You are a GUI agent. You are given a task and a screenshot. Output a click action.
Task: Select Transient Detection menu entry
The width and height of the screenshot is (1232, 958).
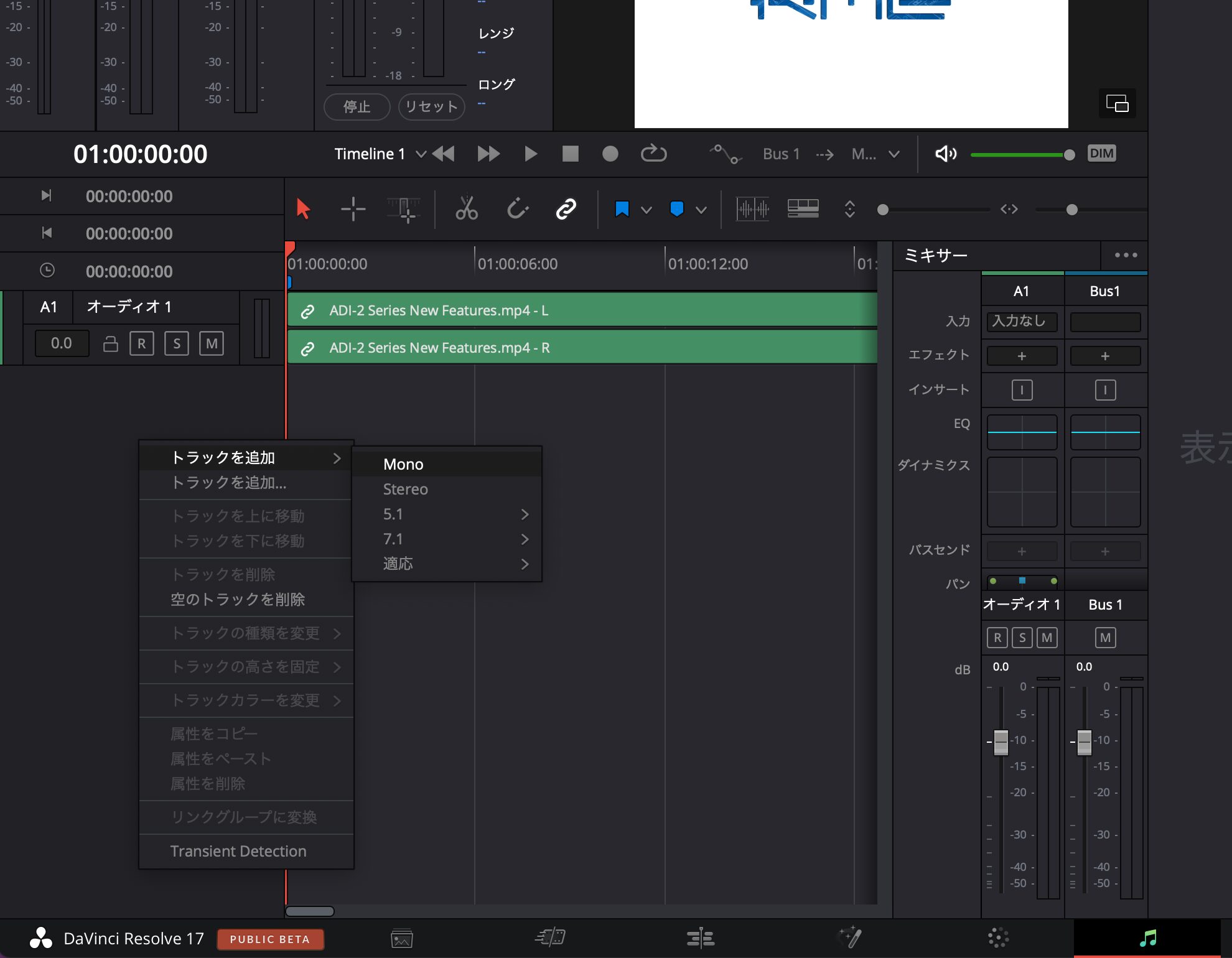tap(238, 851)
